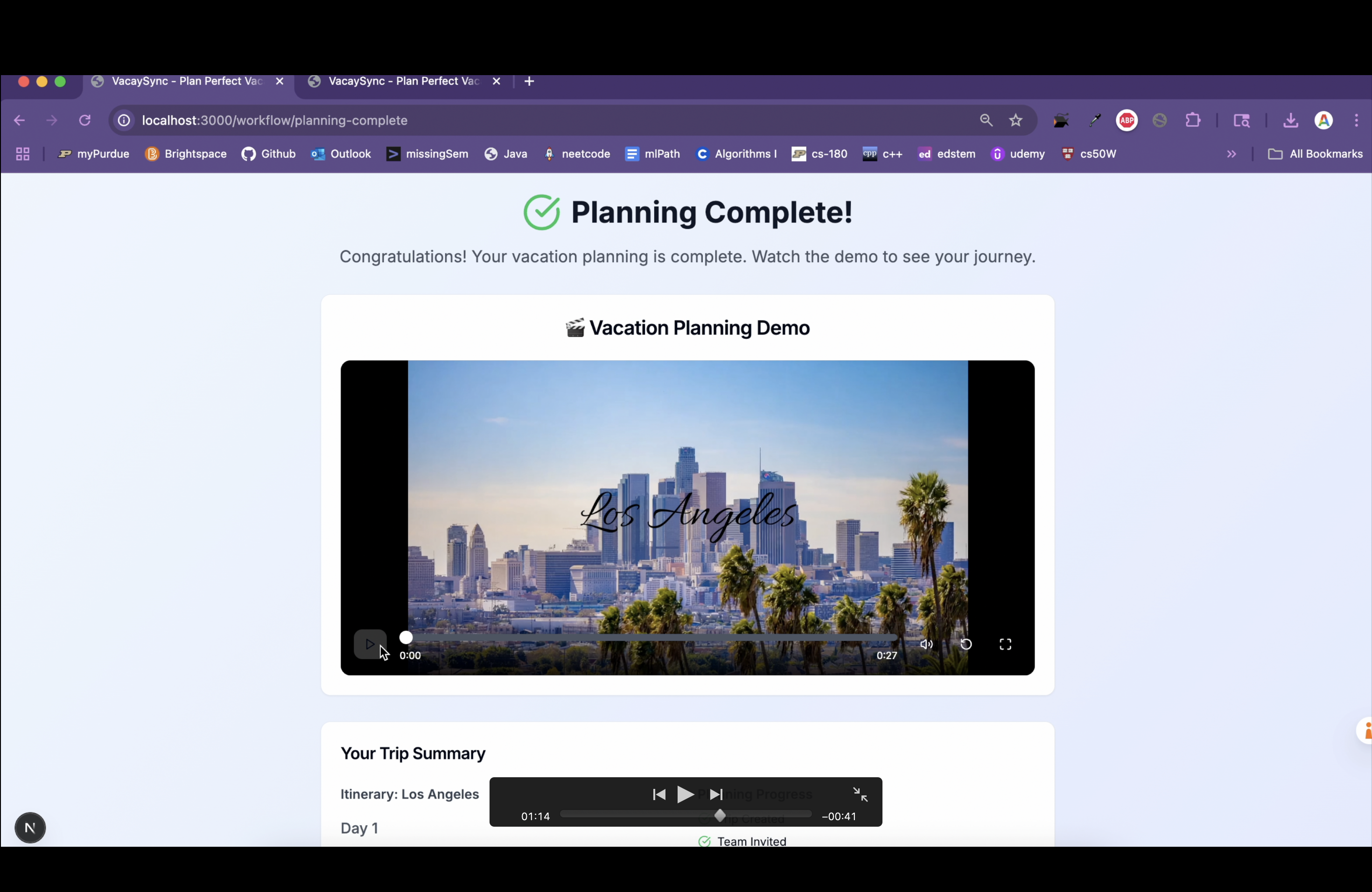
Task: Open the All Bookmarks folder
Action: 1315,154
